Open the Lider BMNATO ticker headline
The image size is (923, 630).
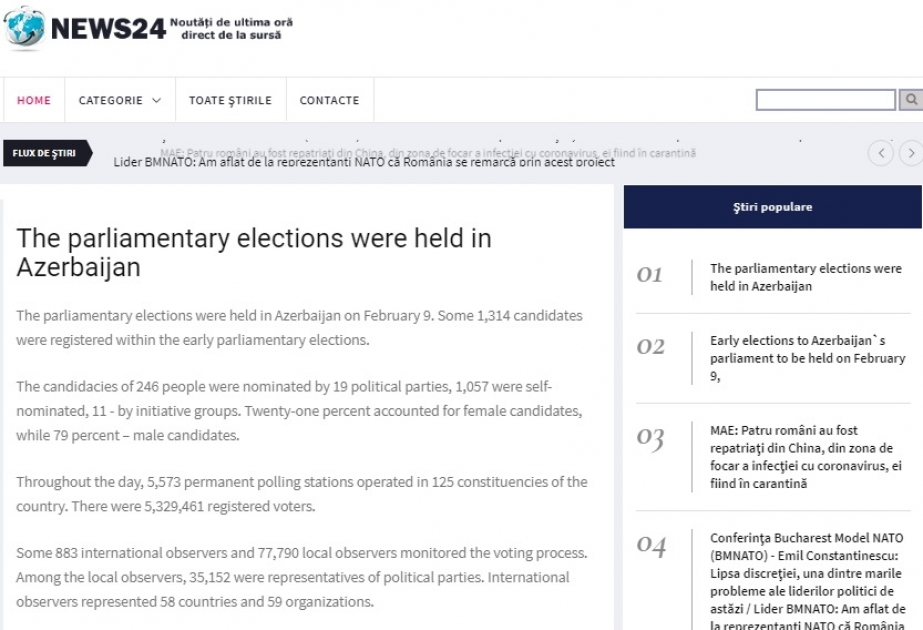(x=364, y=162)
